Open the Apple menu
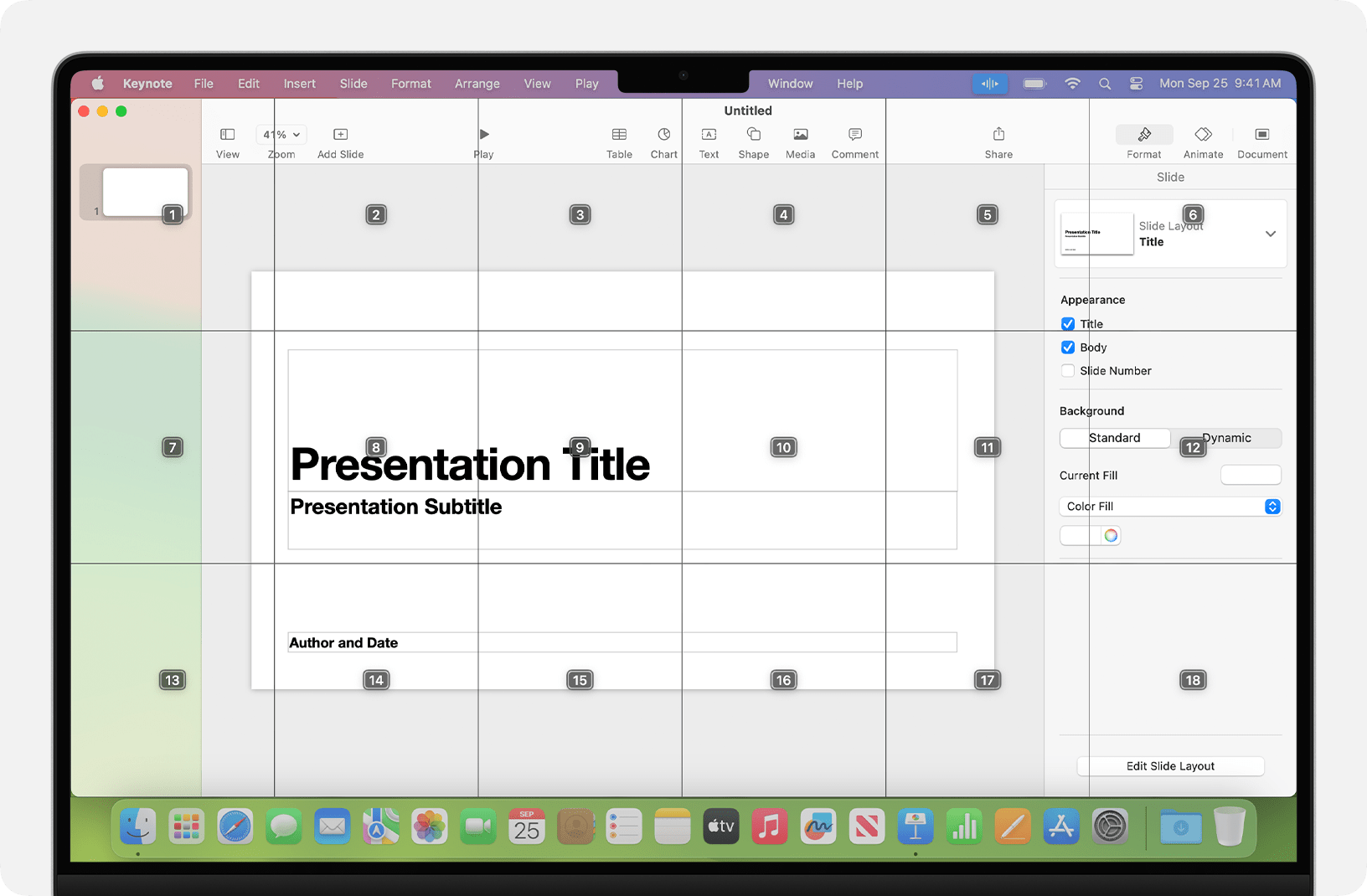1367x896 pixels. click(x=98, y=83)
